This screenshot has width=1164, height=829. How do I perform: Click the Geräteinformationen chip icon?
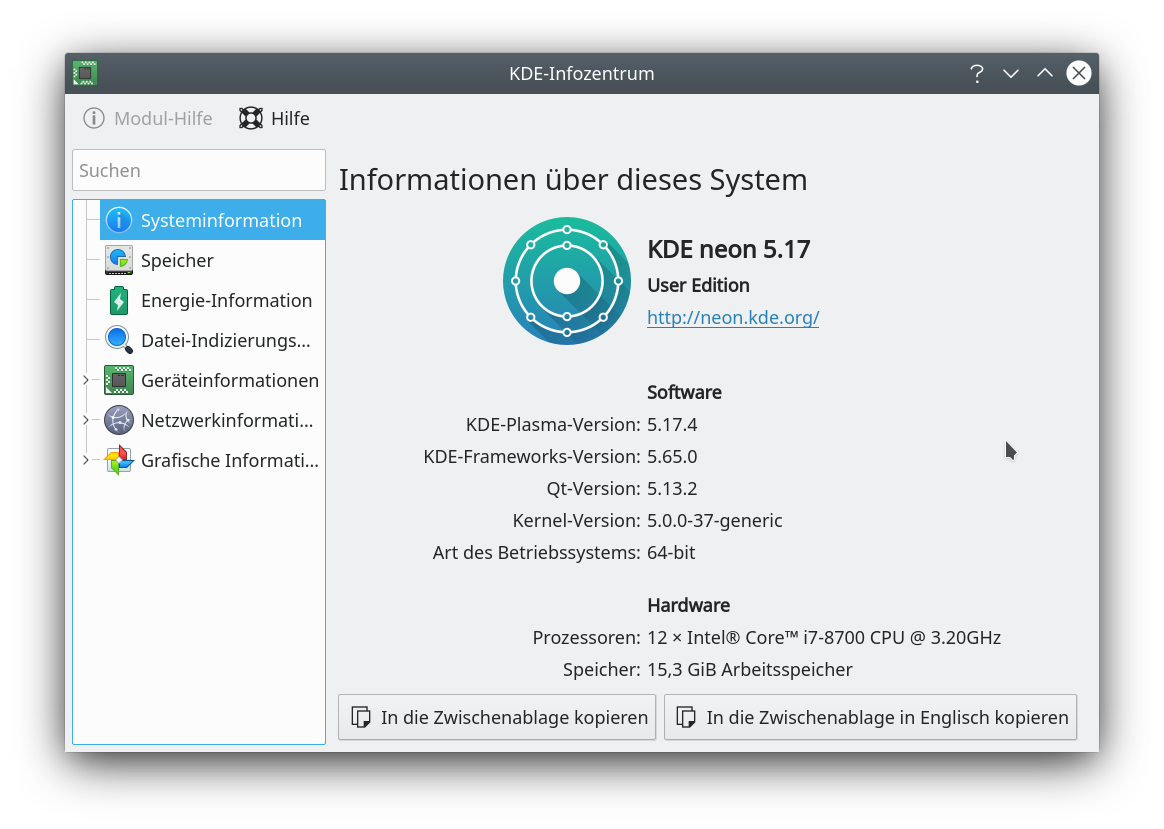[118, 379]
